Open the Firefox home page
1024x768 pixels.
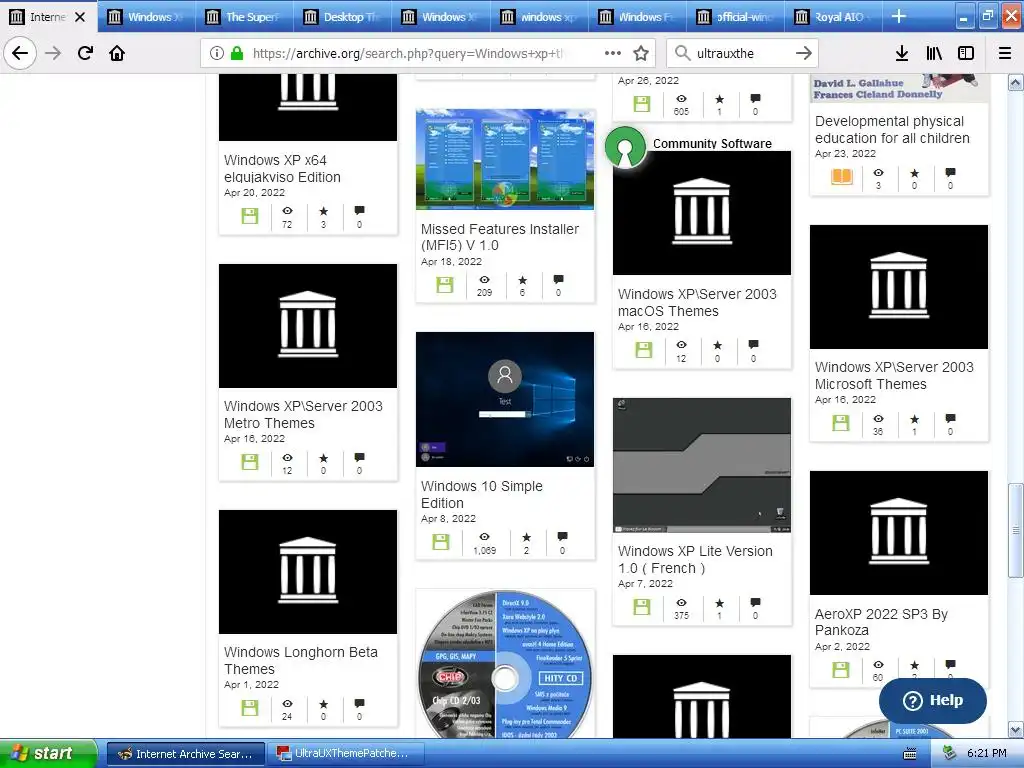click(x=117, y=53)
